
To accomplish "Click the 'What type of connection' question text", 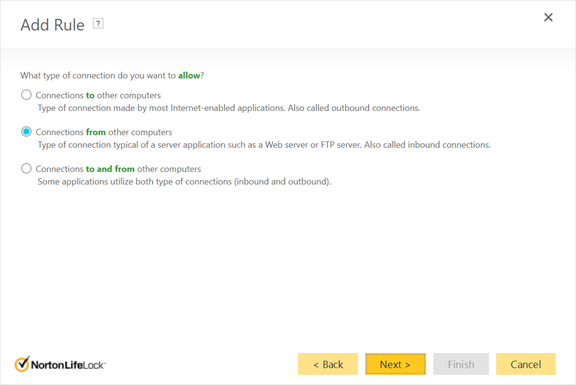I will point(112,75).
